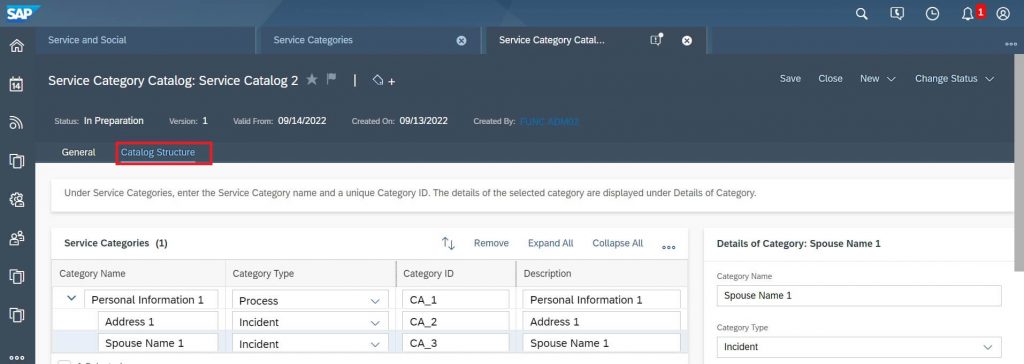Open the calendar icon in sidebar
Image resolution: width=1024 pixels, height=364 pixels.
(x=17, y=84)
